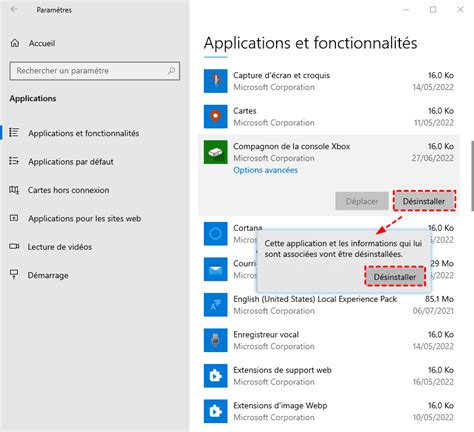Go to Cartes hors connexion

tap(68, 190)
